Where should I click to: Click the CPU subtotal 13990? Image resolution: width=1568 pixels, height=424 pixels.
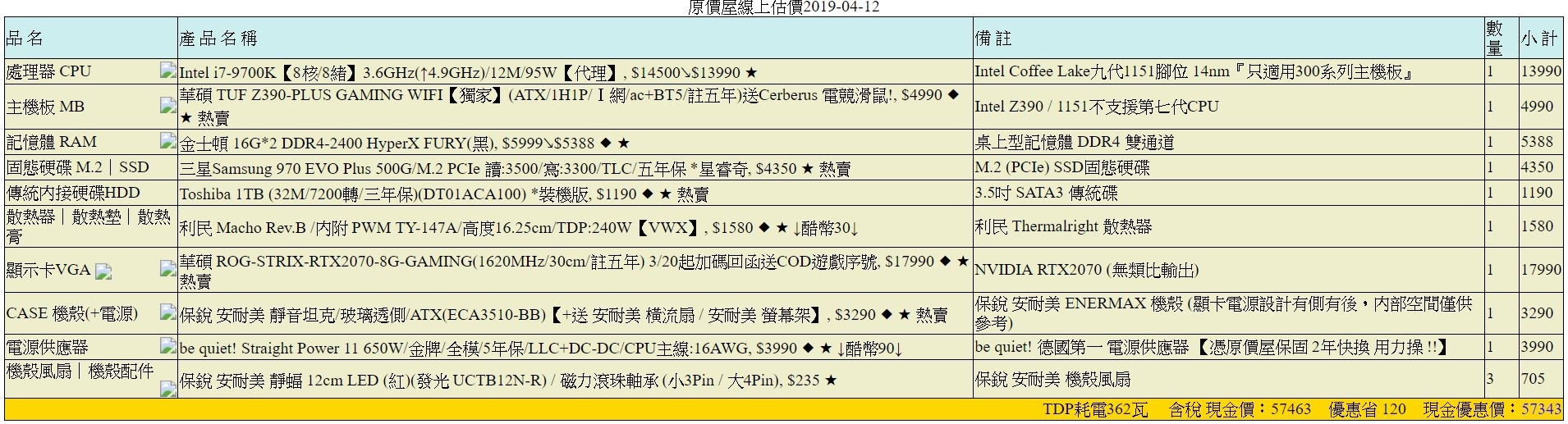tap(1541, 71)
